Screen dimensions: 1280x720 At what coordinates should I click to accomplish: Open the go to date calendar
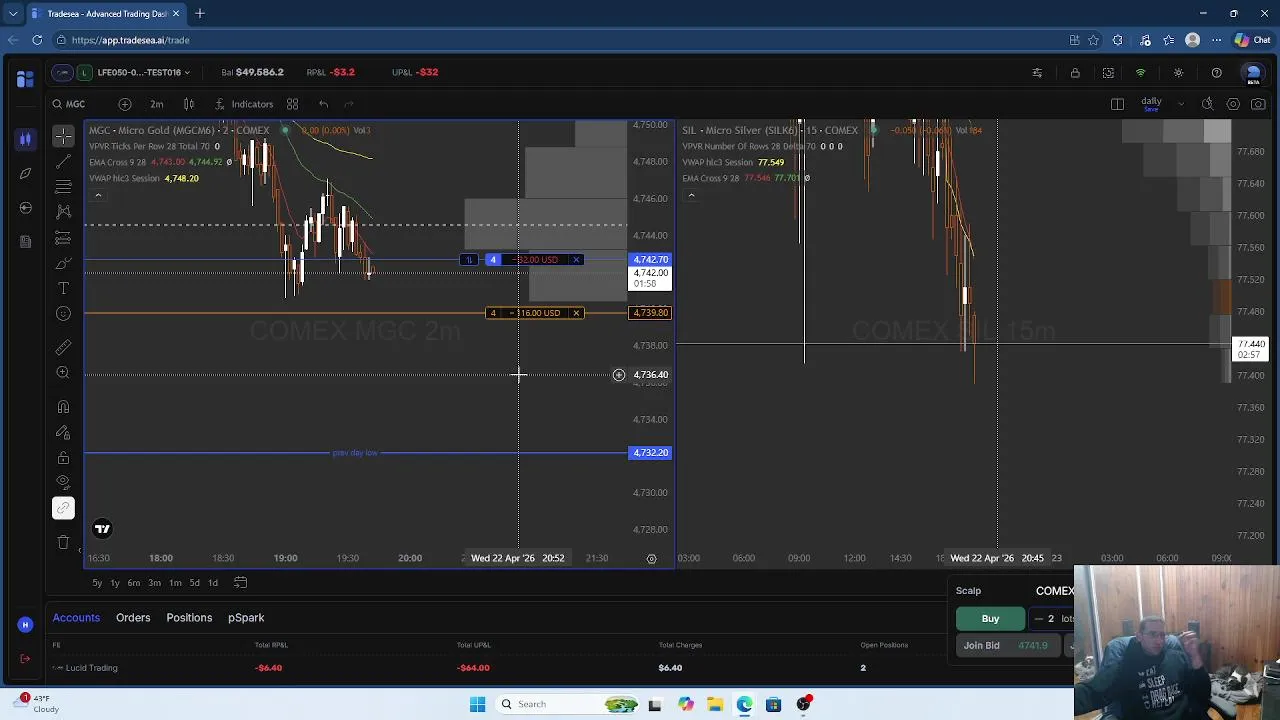tap(240, 583)
